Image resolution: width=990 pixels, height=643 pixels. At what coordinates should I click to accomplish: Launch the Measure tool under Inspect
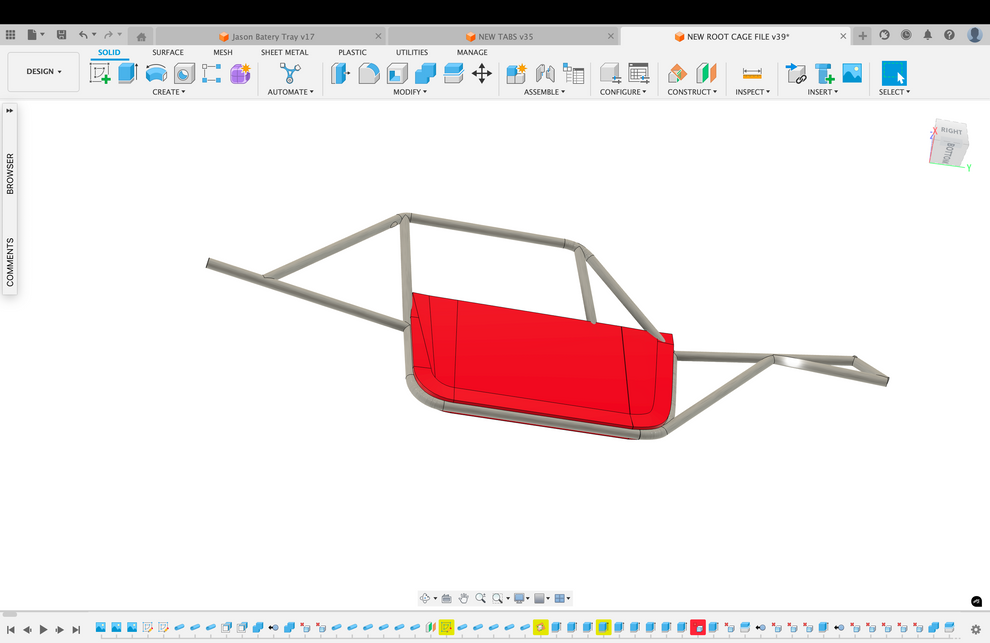click(751, 73)
